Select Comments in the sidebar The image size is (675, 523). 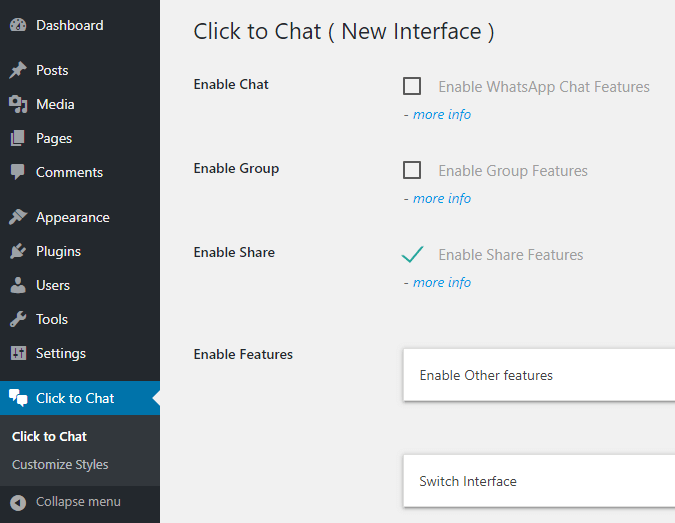69,172
